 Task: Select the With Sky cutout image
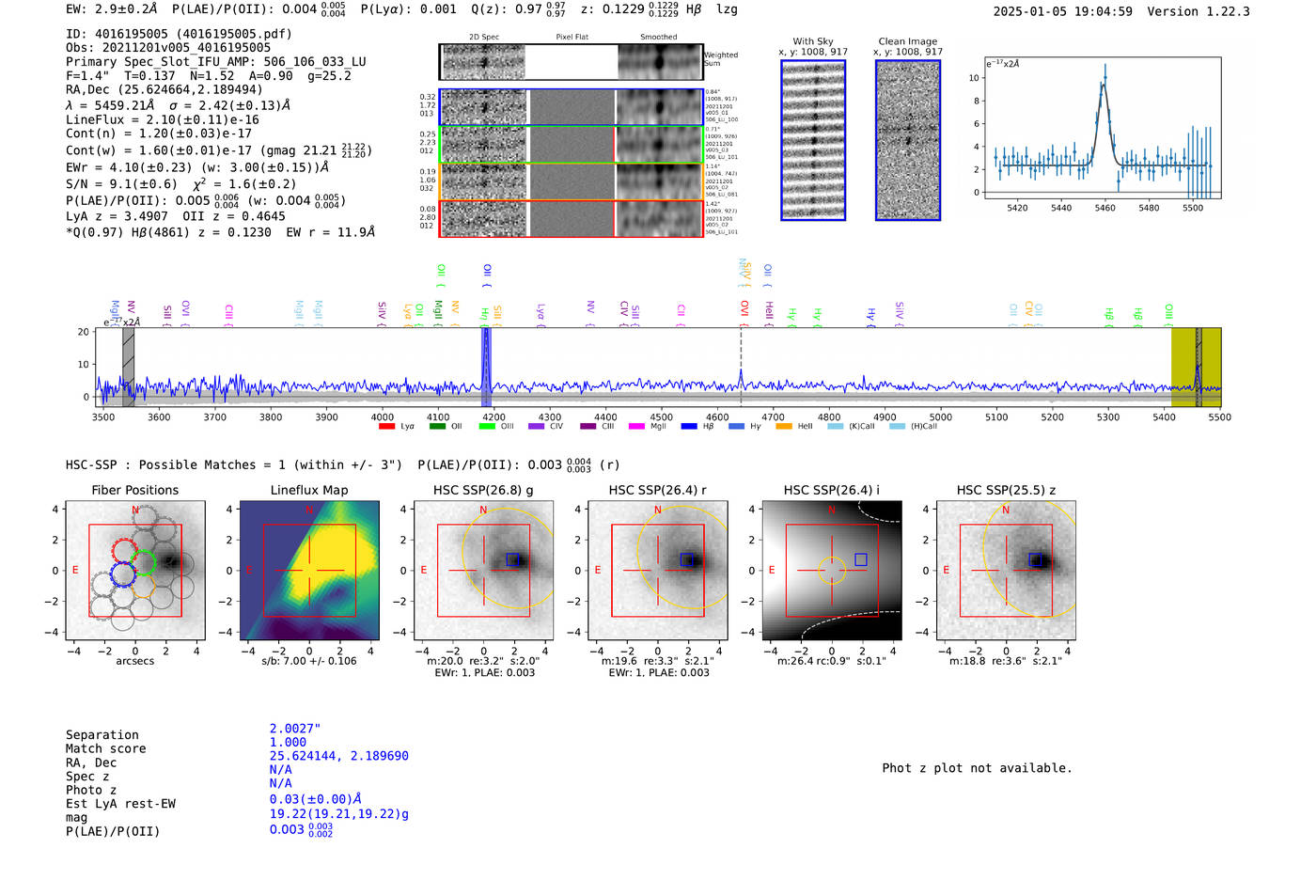coord(813,140)
